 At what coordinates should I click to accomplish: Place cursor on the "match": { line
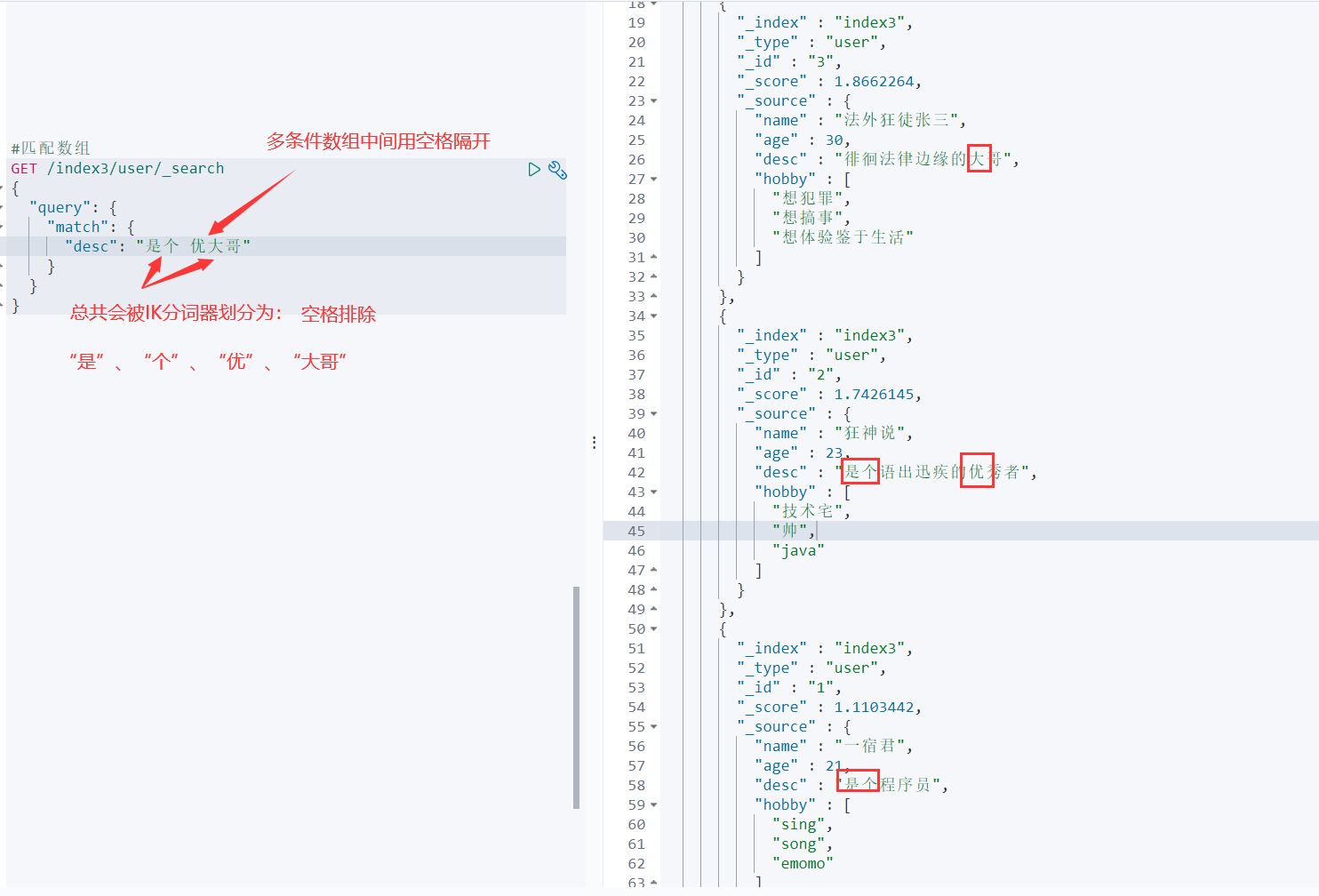point(91,228)
